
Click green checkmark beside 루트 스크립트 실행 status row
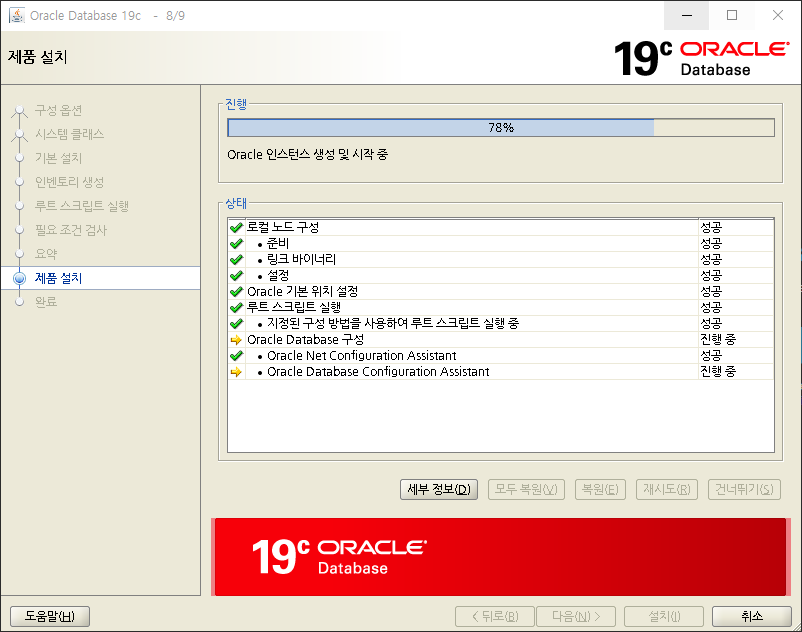coord(236,308)
